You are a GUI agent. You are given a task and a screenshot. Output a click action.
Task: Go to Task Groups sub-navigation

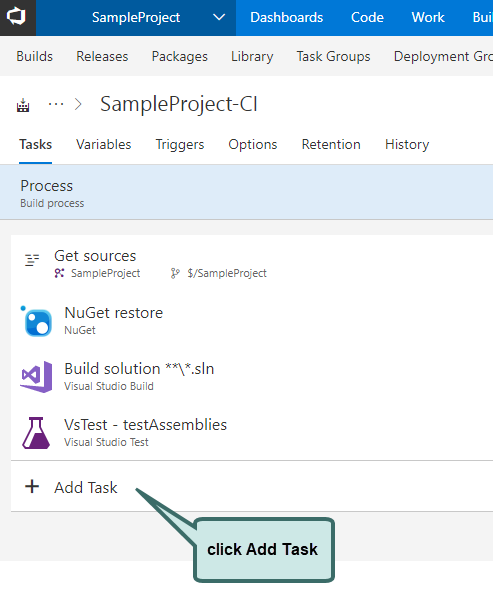tap(333, 56)
